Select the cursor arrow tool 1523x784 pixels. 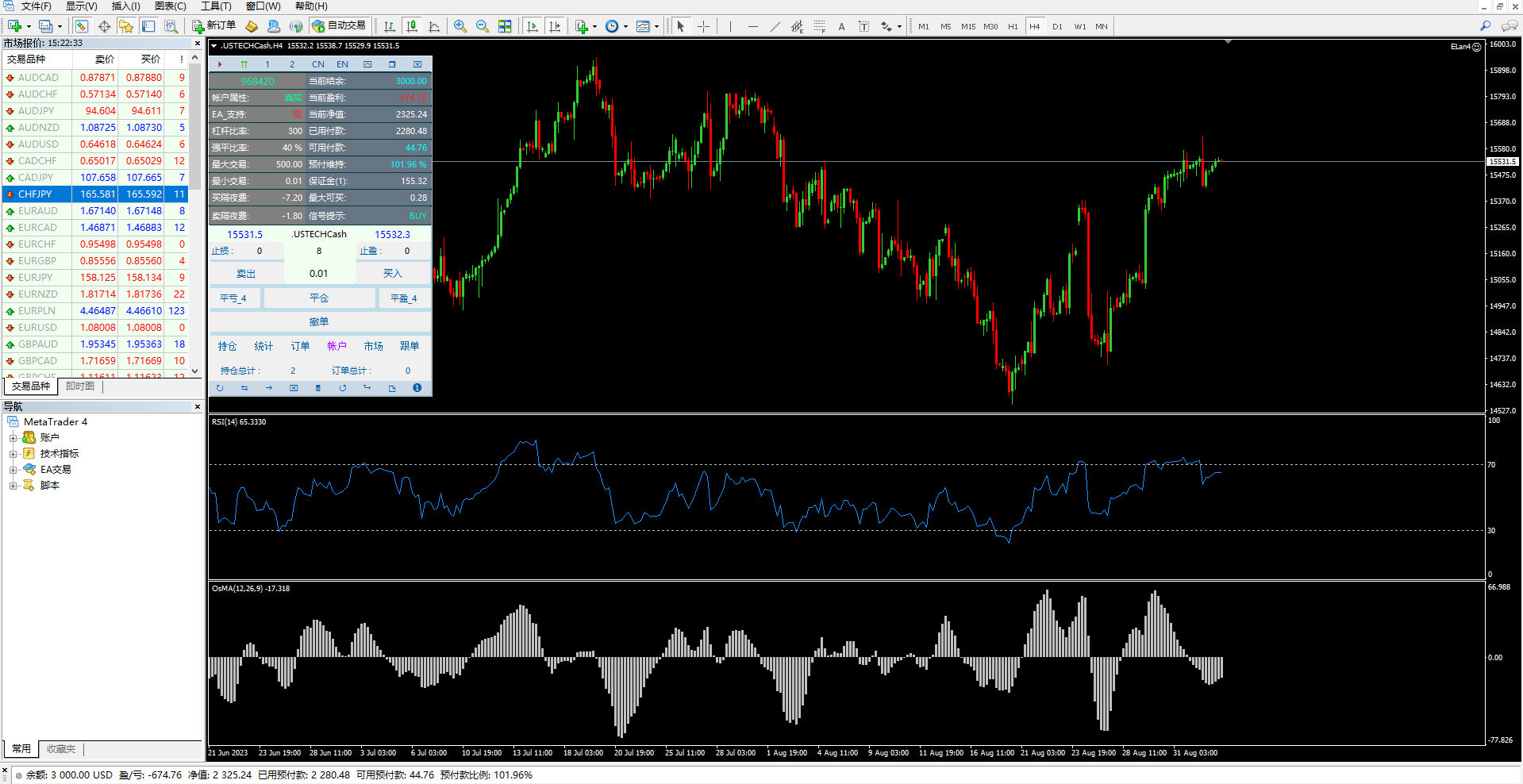click(681, 26)
